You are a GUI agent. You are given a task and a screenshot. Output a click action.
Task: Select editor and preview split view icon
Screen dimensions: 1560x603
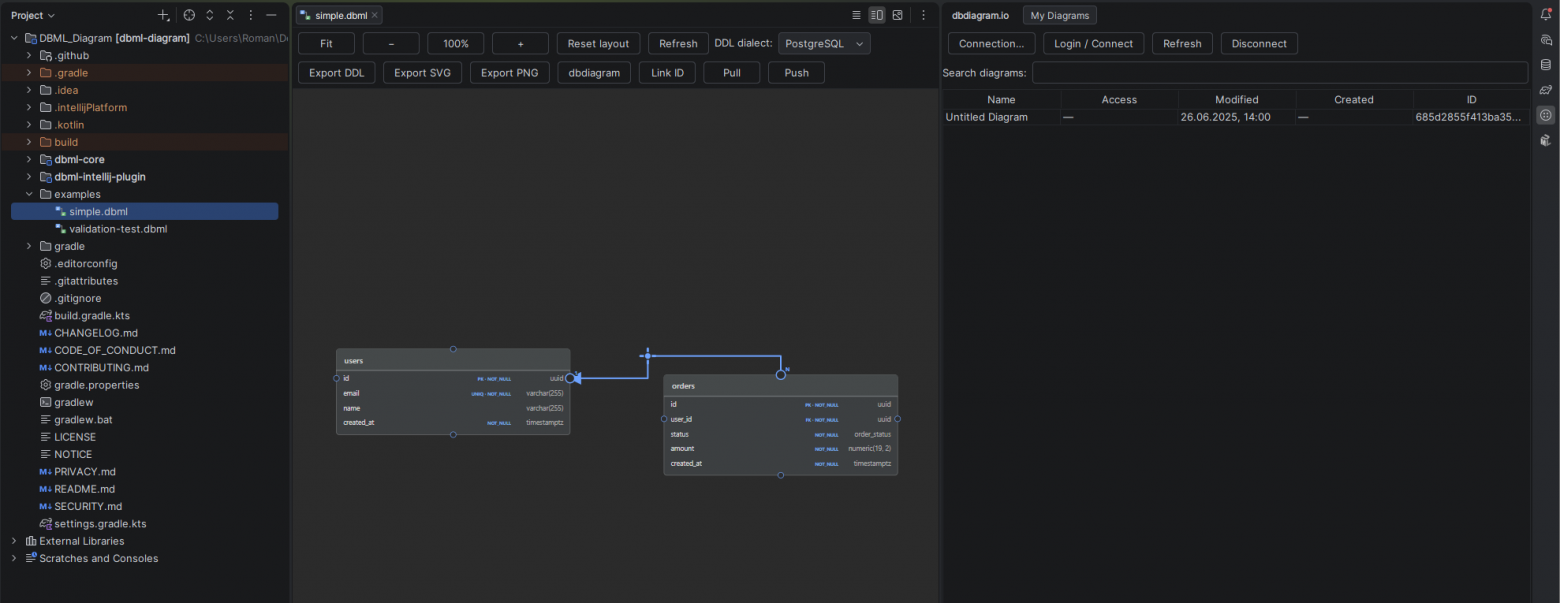coord(877,15)
